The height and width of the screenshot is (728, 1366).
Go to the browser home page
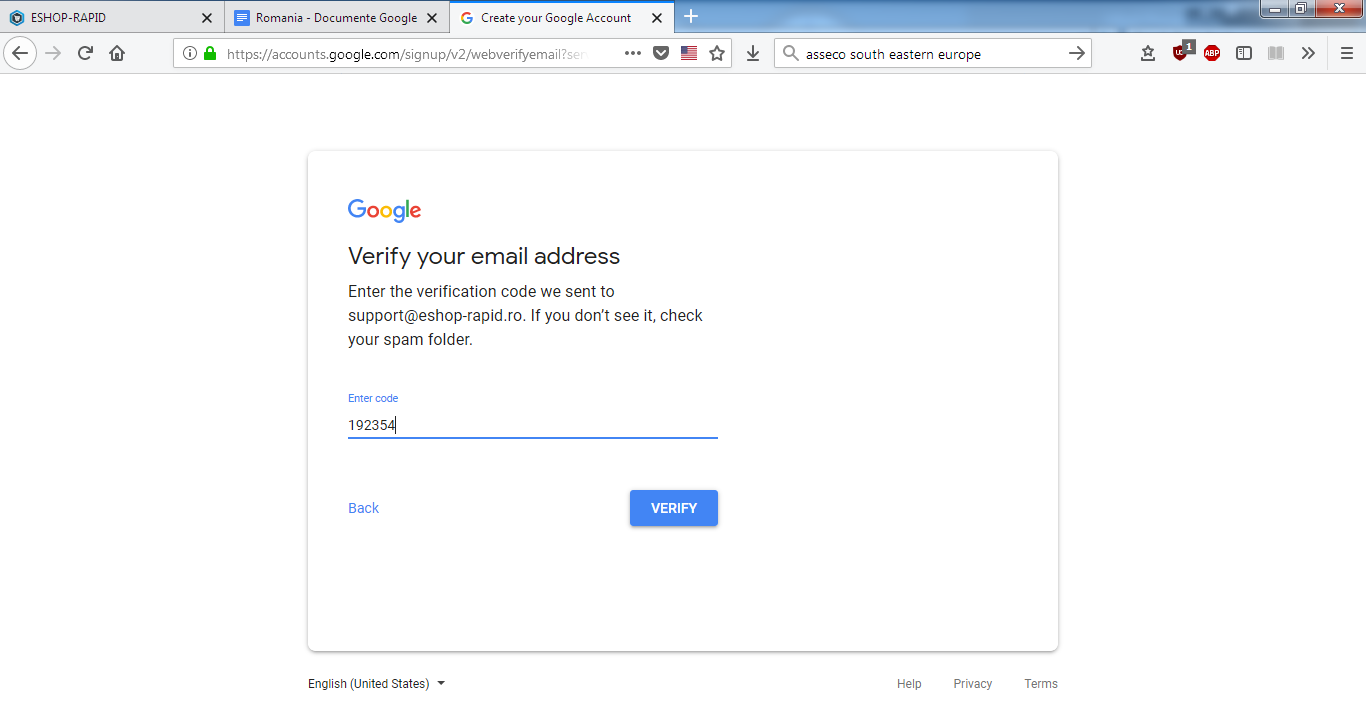click(x=117, y=53)
